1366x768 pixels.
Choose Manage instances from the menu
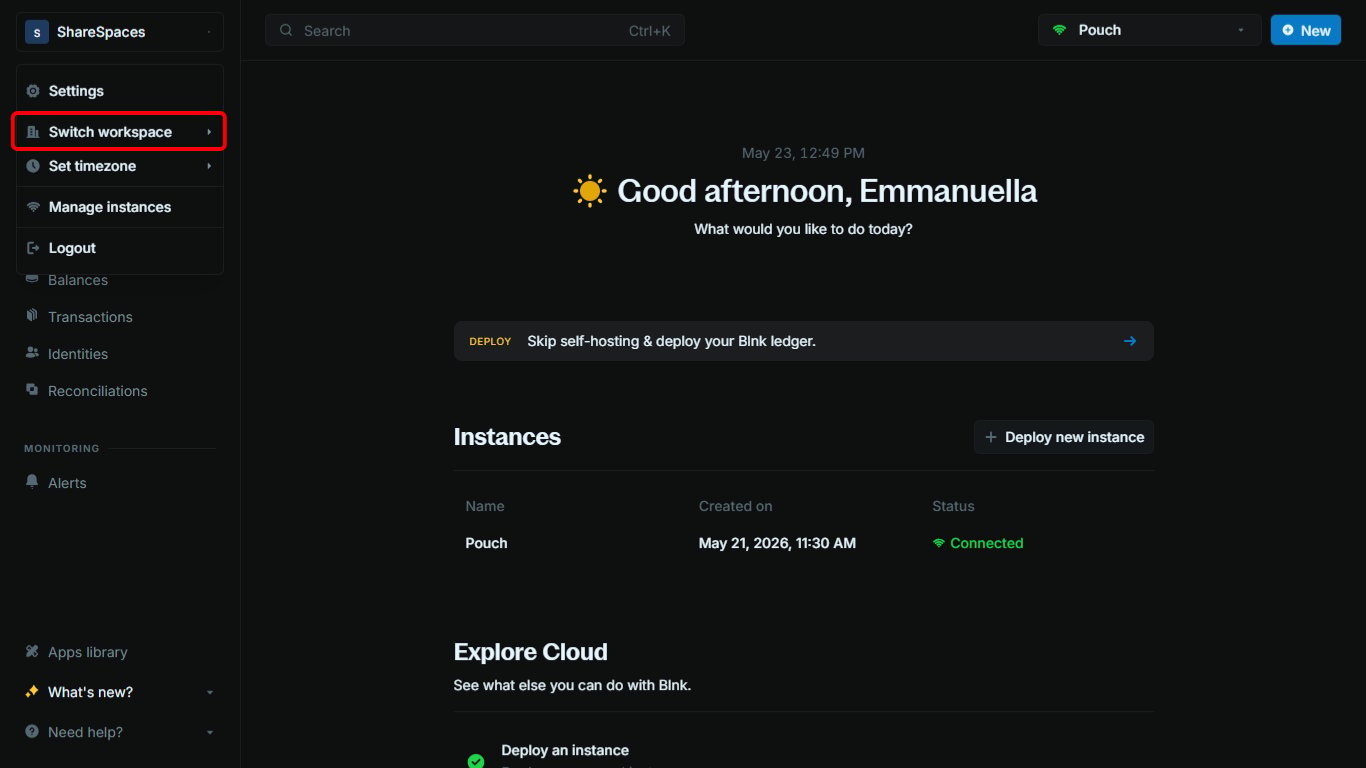point(120,207)
